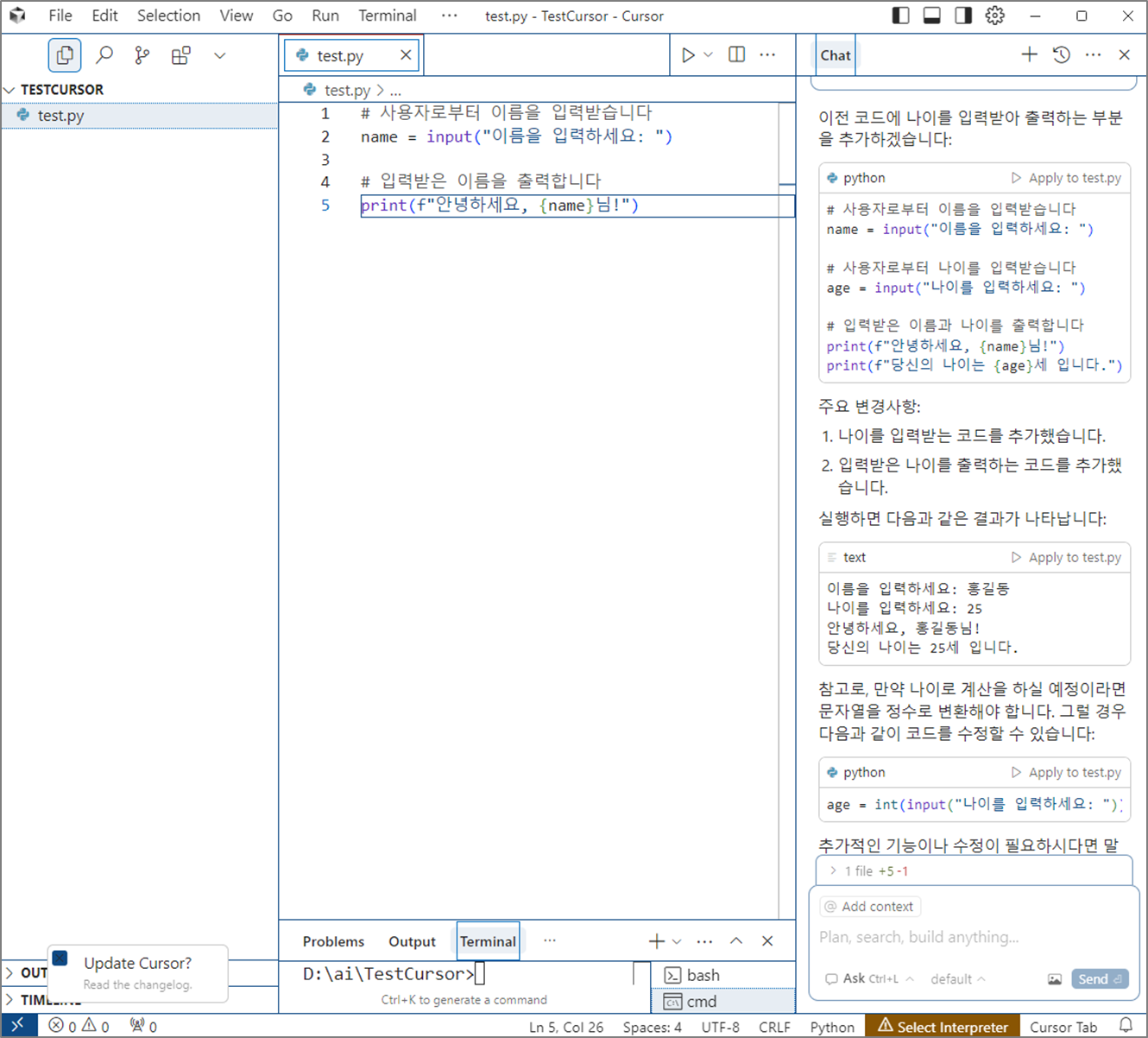Toggle bottom panel layout icon
This screenshot has height=1038, width=1148.
932,16
